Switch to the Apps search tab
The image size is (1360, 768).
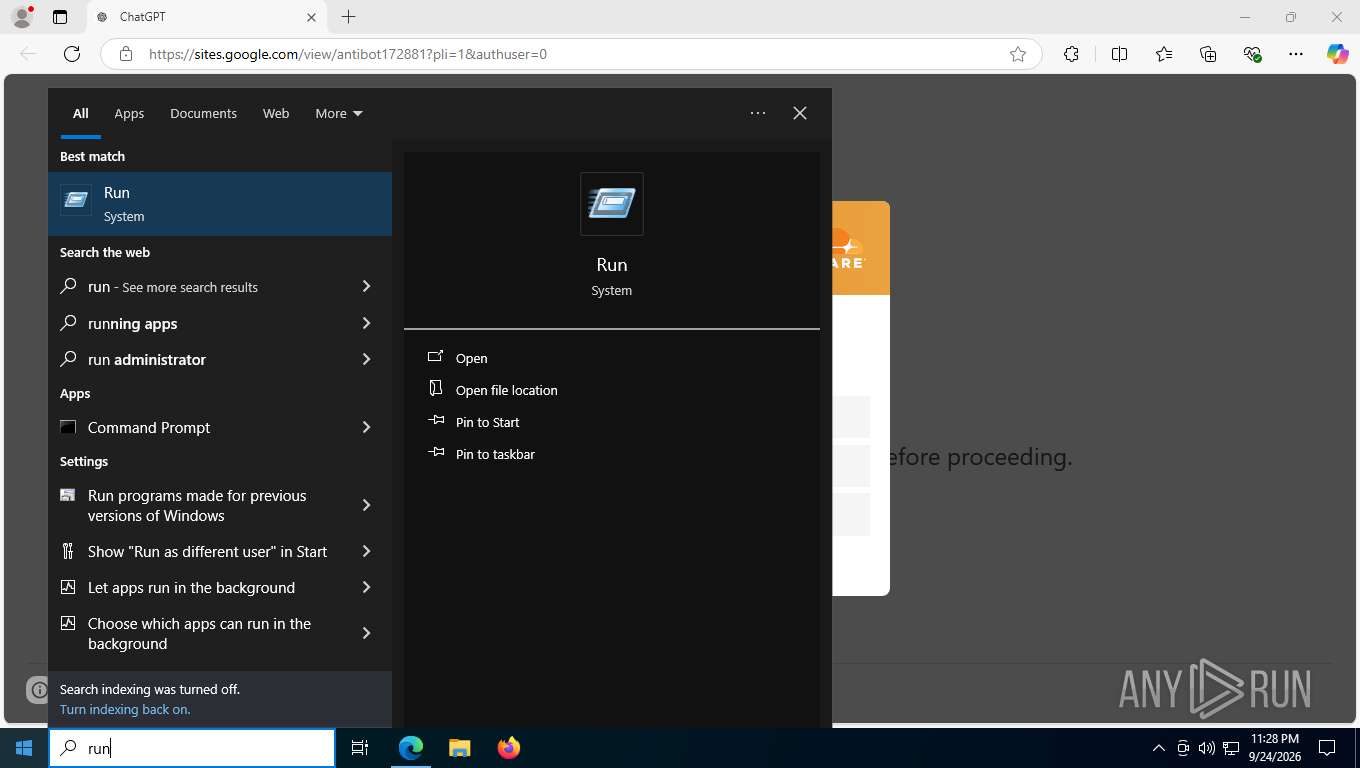tap(129, 113)
